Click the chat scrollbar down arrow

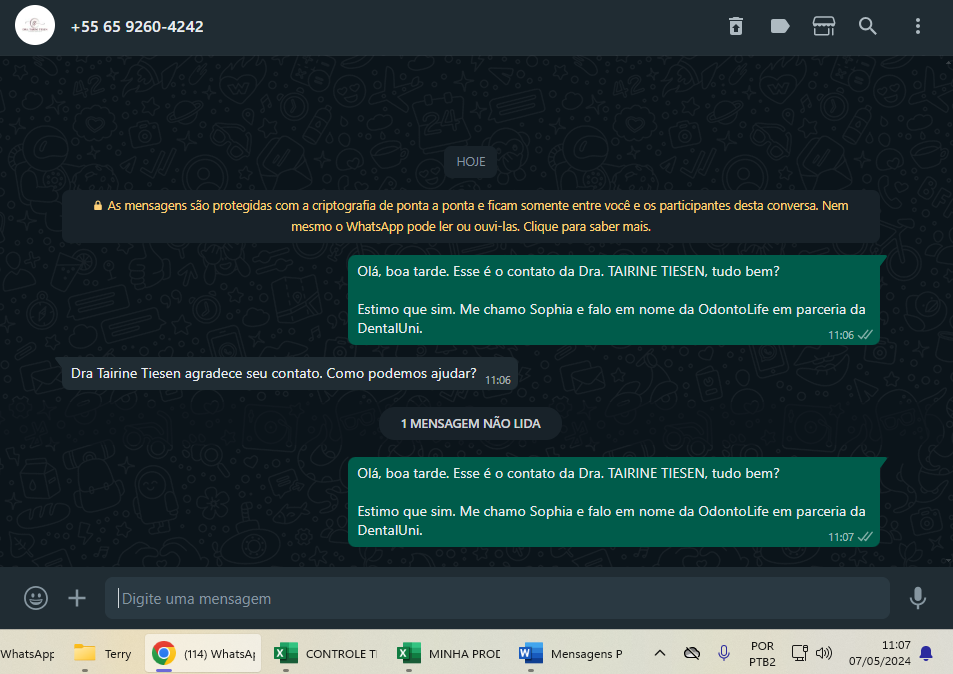949,560
